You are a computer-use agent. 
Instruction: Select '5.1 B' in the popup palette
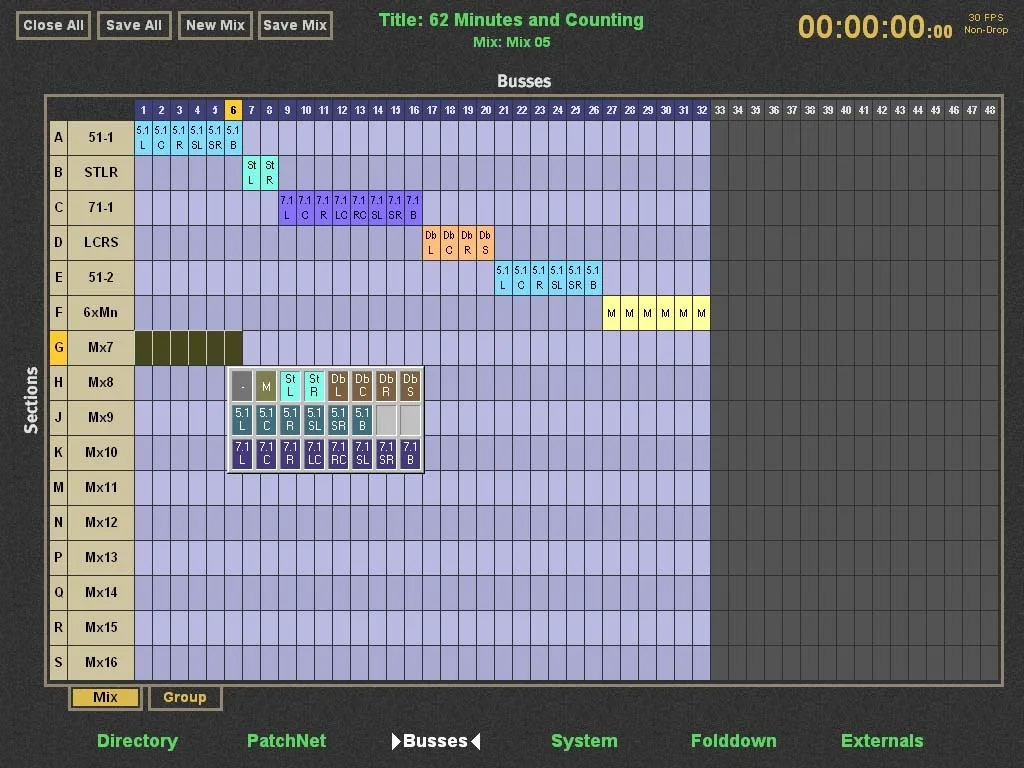[362, 420]
